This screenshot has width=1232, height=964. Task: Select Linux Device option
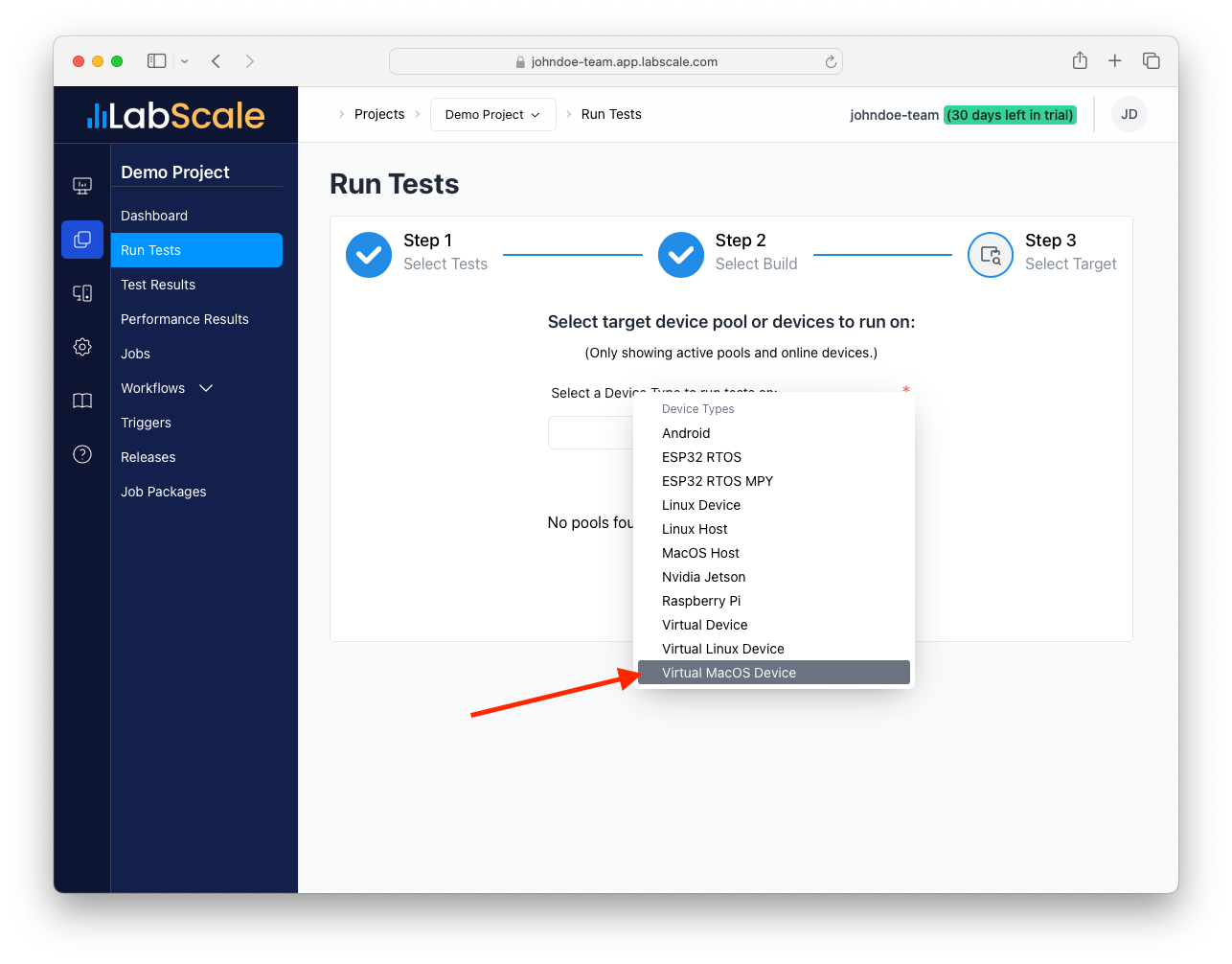point(774,505)
